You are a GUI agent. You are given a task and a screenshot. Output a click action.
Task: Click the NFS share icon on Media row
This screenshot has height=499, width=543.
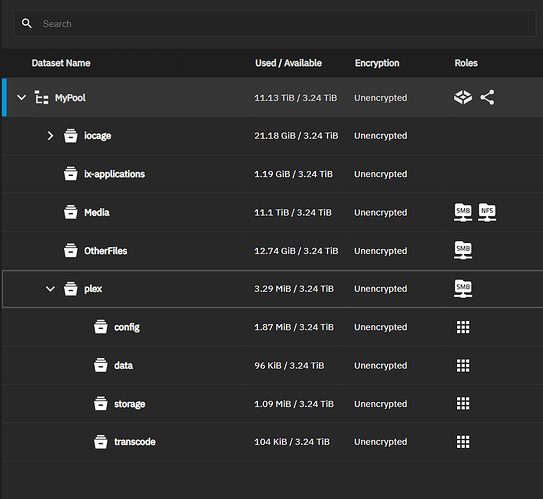pos(487,212)
